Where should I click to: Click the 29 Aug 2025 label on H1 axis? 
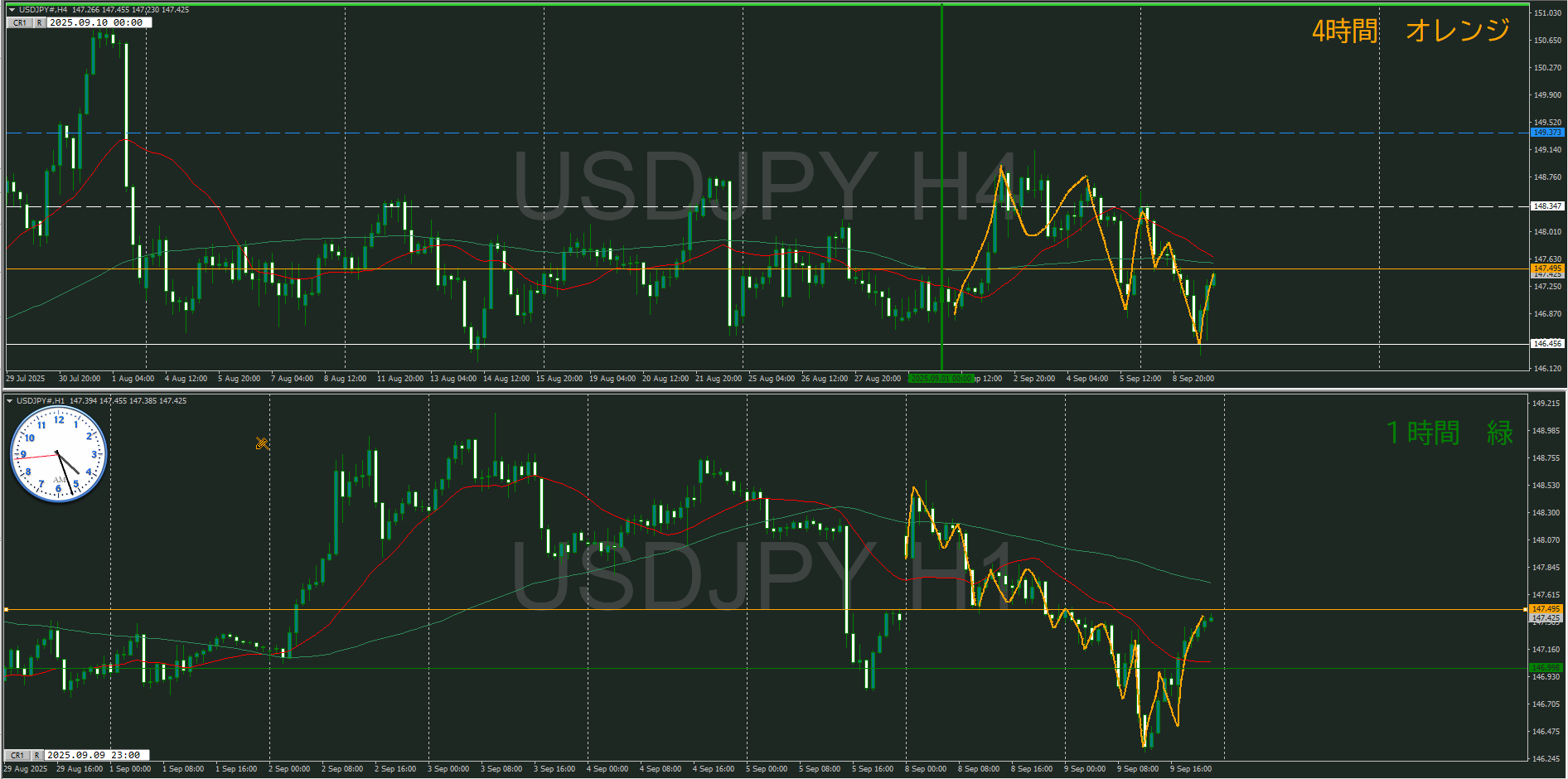pyautogui.click(x=25, y=769)
